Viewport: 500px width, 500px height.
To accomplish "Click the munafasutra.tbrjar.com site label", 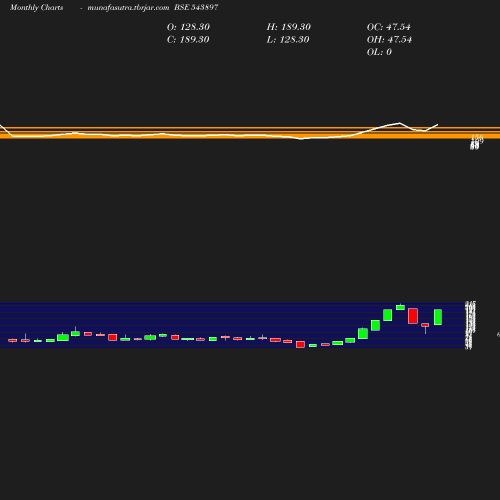I will click(128, 7).
